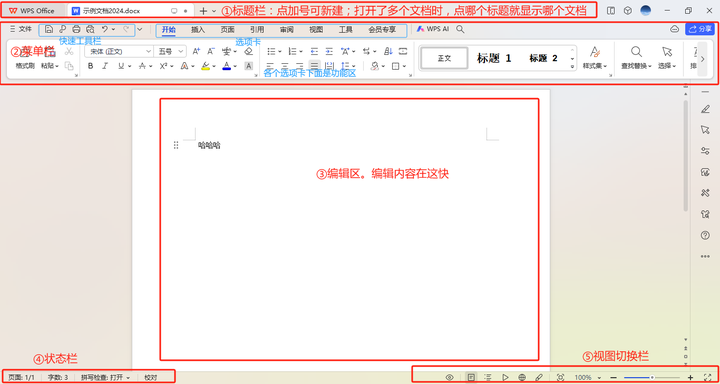
Task: Switch to the 插入 tab
Action: pos(198,29)
